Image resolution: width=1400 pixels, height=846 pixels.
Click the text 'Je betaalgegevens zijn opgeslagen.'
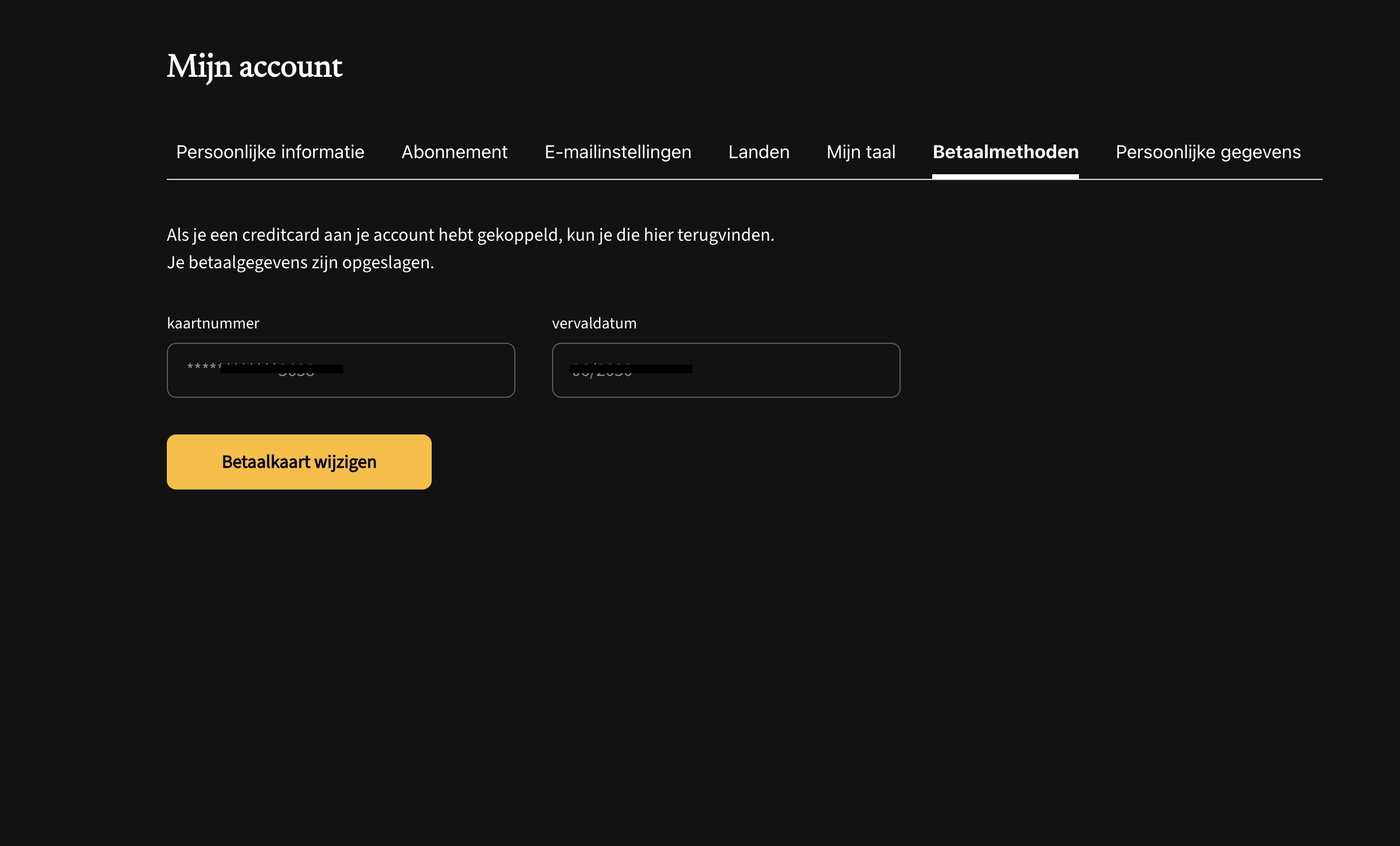[300, 263]
